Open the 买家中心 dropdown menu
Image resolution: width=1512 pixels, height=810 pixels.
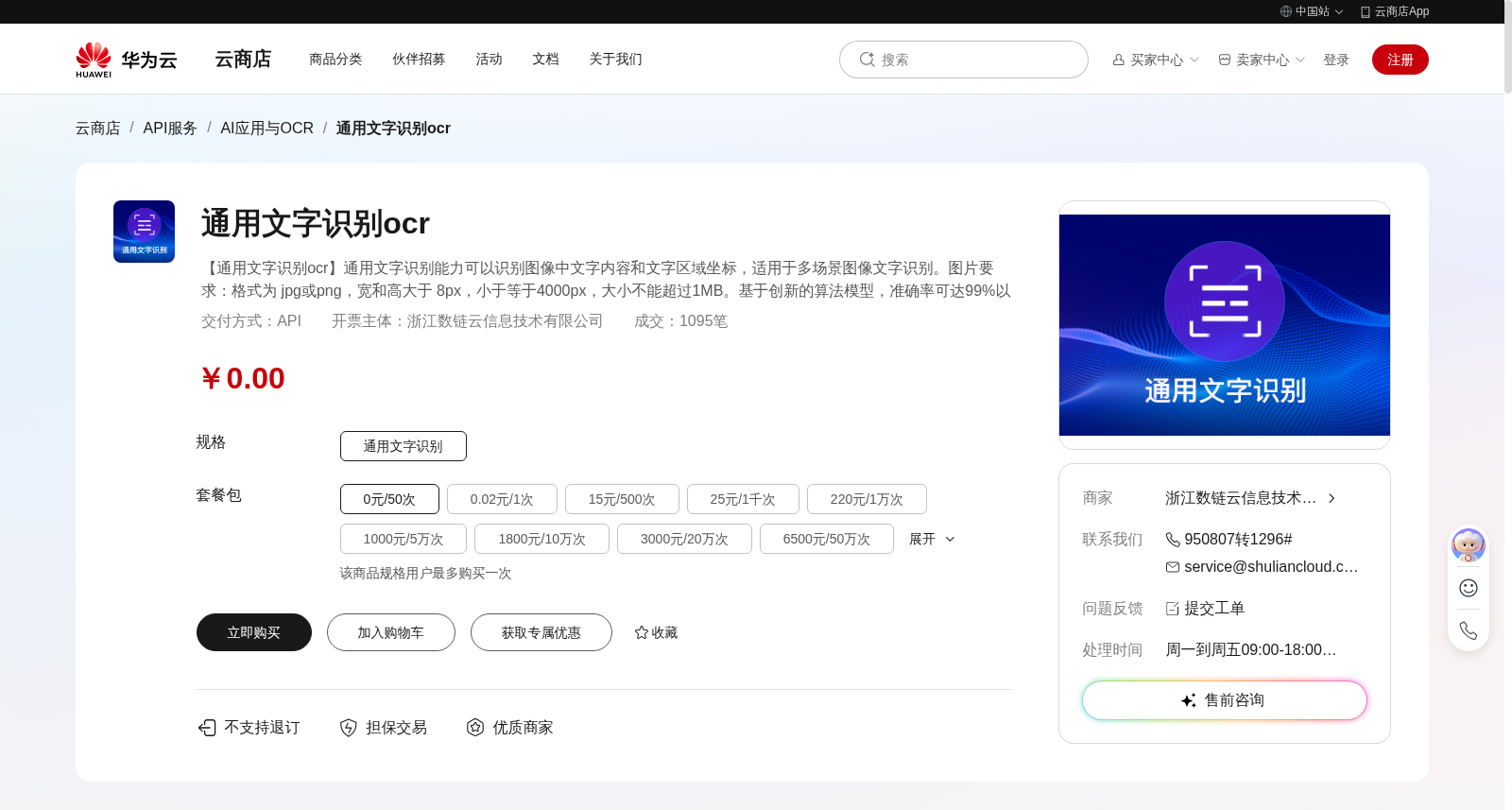click(x=1156, y=60)
